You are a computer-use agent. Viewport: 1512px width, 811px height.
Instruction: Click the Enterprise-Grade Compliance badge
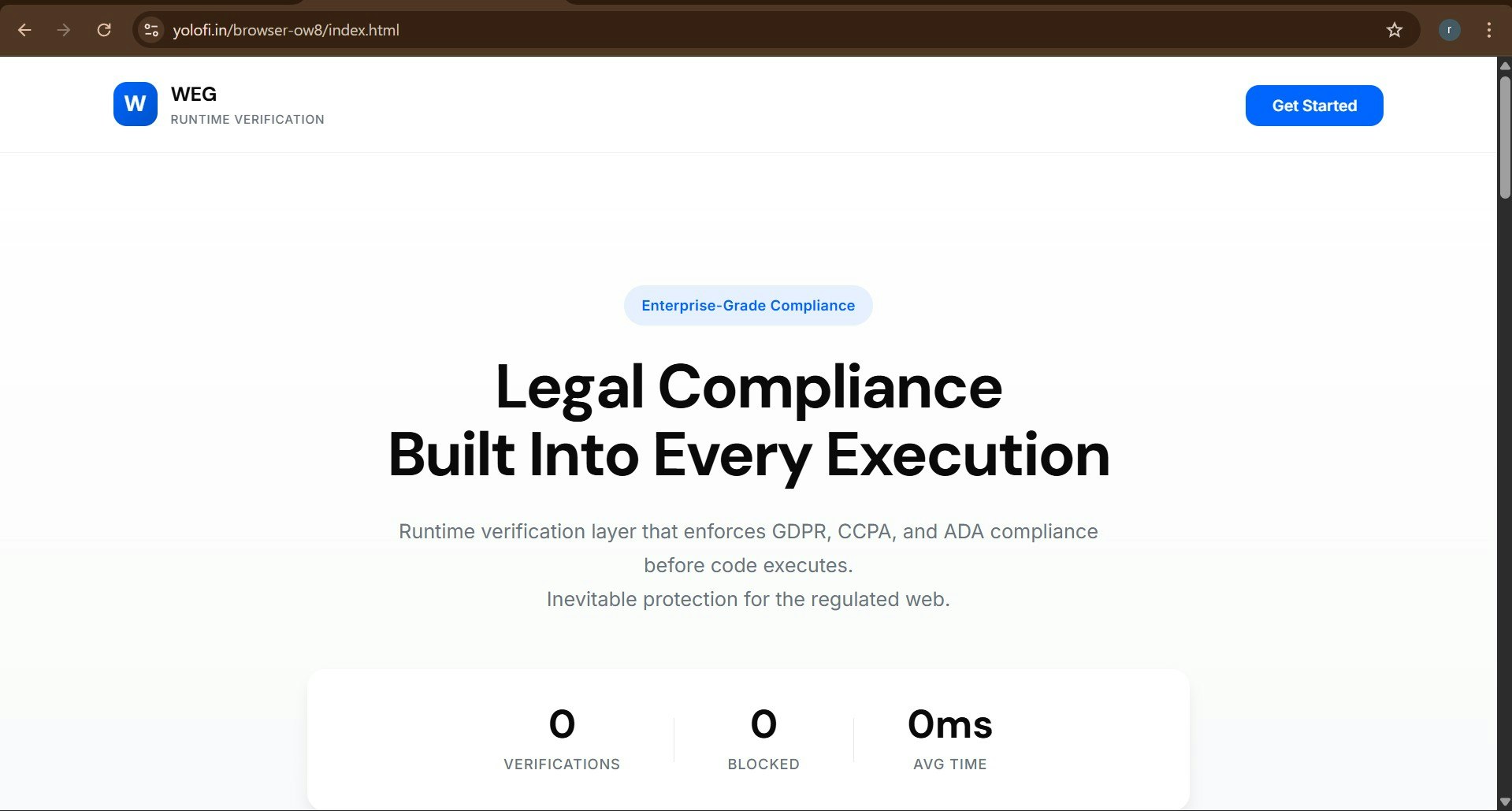[x=748, y=305]
